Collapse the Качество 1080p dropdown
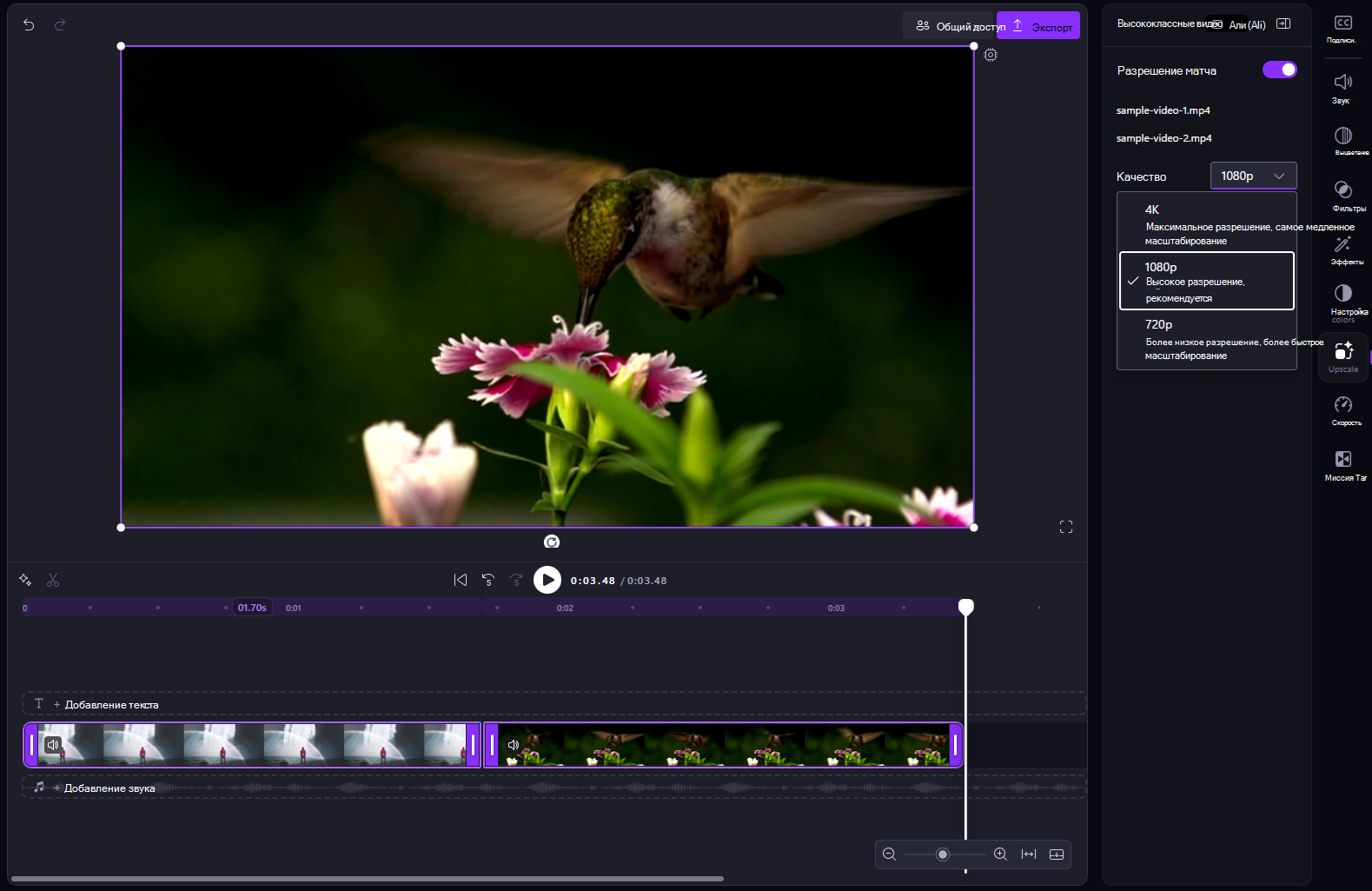This screenshot has width=1372, height=891. [x=1253, y=176]
